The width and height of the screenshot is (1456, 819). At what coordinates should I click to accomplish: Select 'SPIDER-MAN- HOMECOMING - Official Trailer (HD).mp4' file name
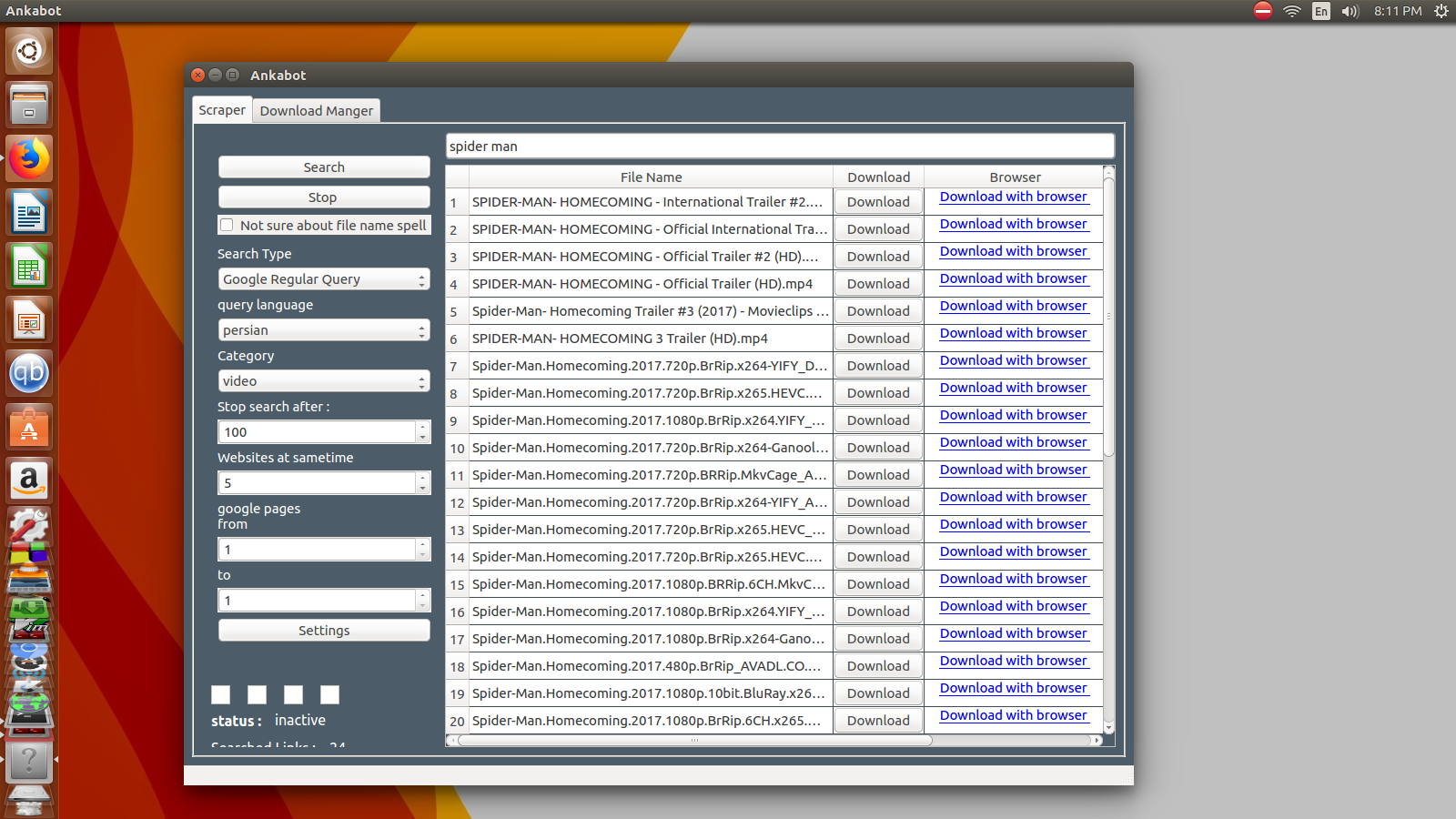[x=651, y=284]
